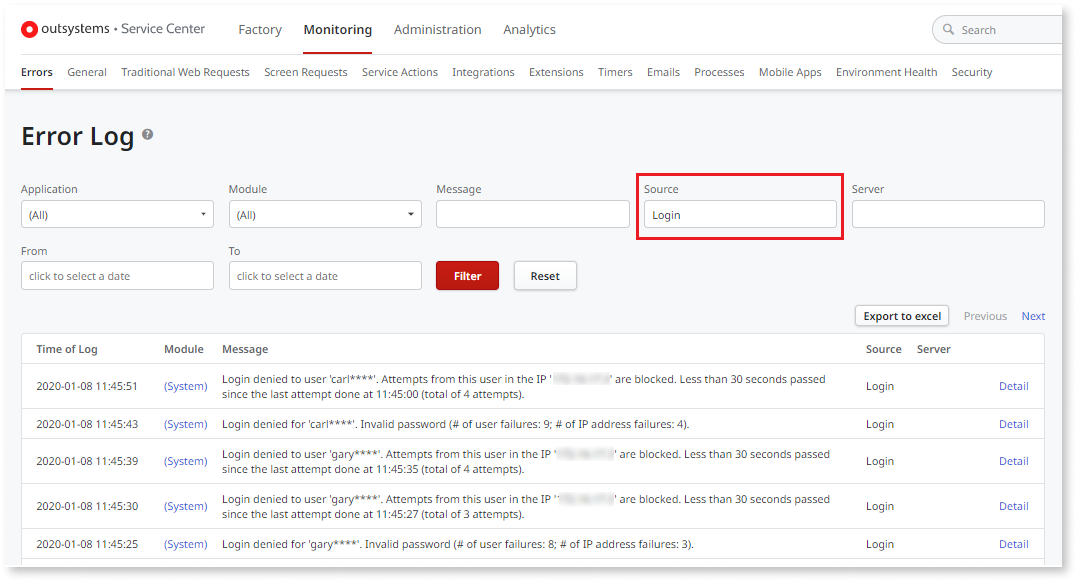Click the Error Log page heading
The image size is (1077, 582).
(78, 136)
